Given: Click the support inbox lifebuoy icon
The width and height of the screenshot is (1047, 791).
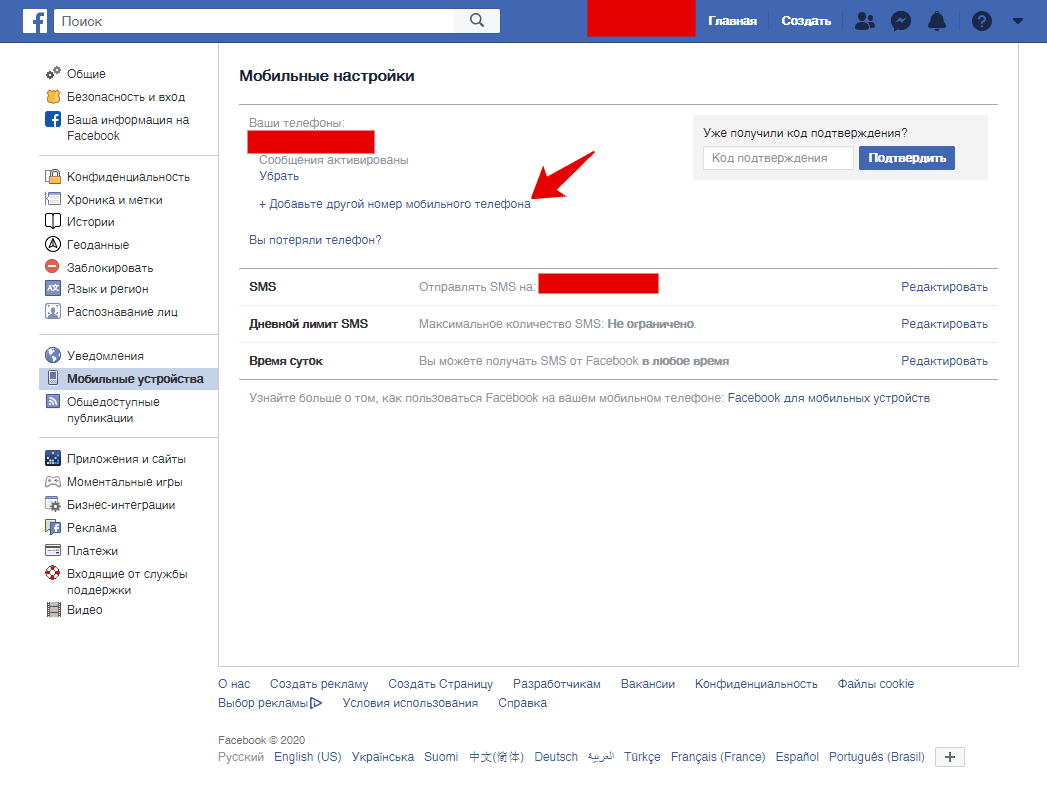Looking at the screenshot, I should [53, 573].
